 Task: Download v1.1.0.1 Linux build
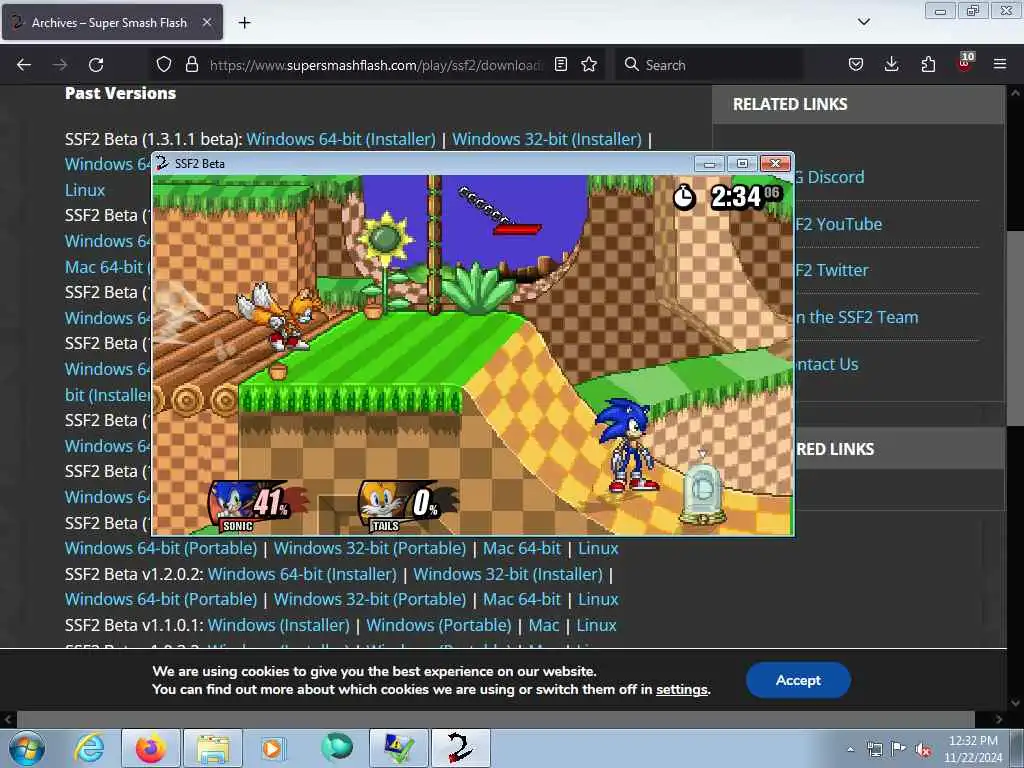[596, 625]
